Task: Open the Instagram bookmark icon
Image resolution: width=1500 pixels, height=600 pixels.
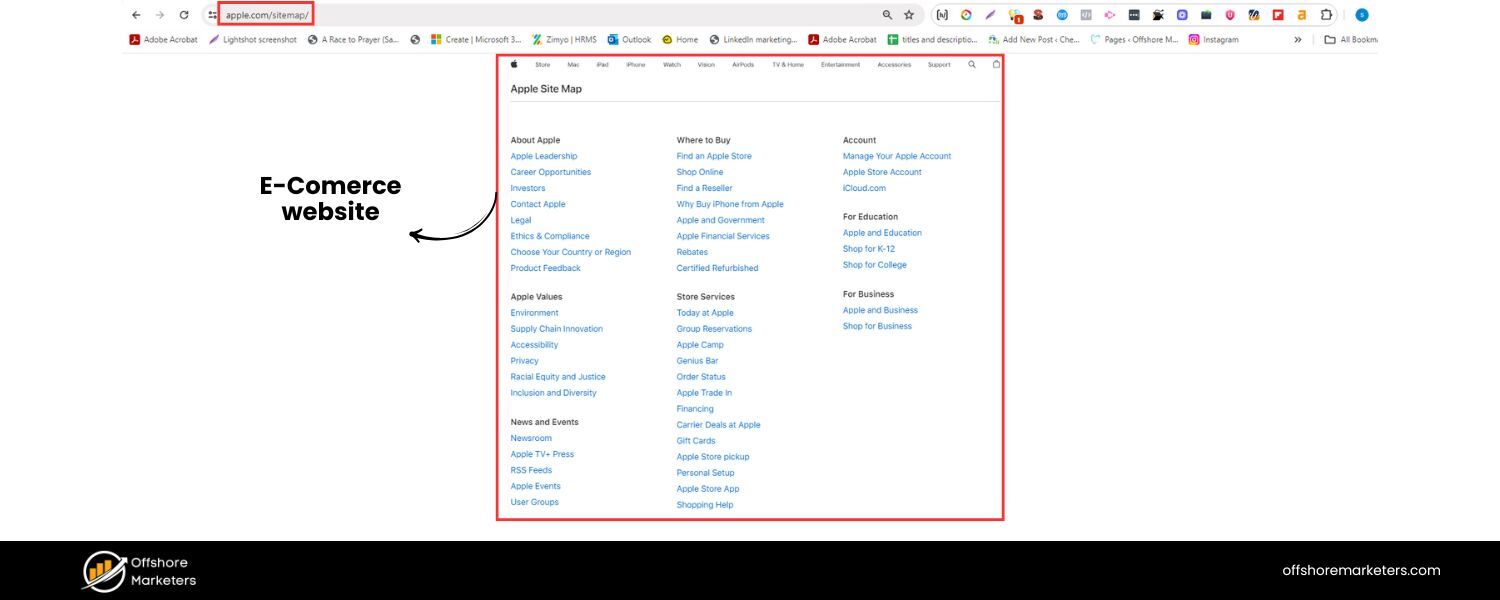Action: click(1195, 40)
